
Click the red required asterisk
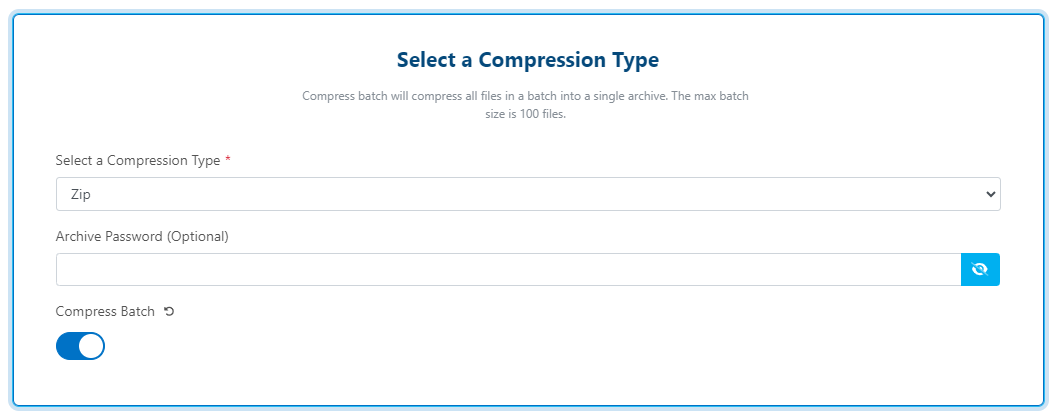(x=228, y=161)
